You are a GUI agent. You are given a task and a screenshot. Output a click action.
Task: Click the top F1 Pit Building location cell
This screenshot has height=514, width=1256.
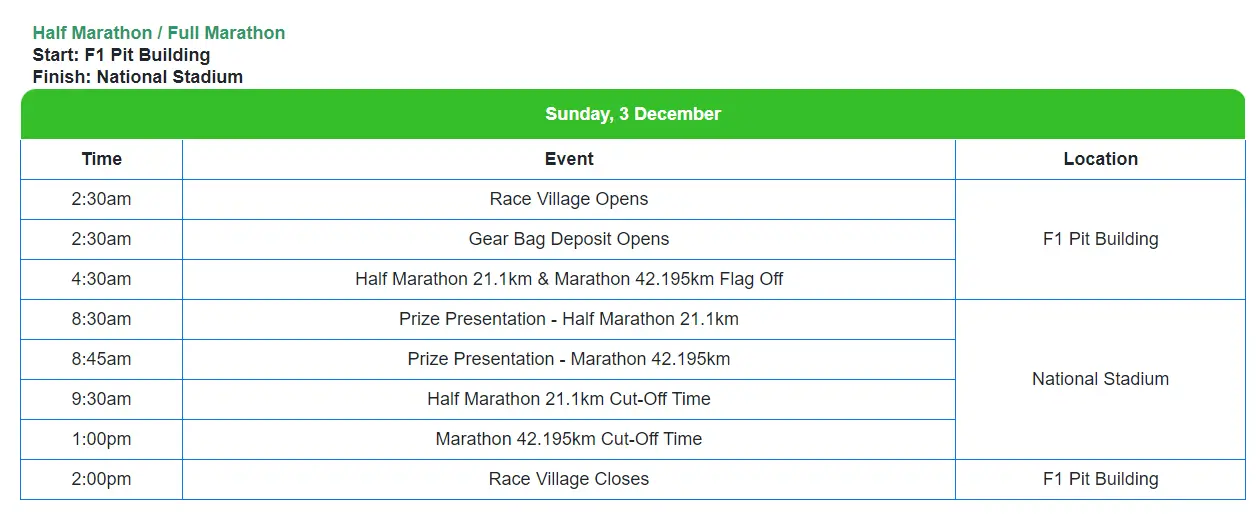click(x=1101, y=239)
